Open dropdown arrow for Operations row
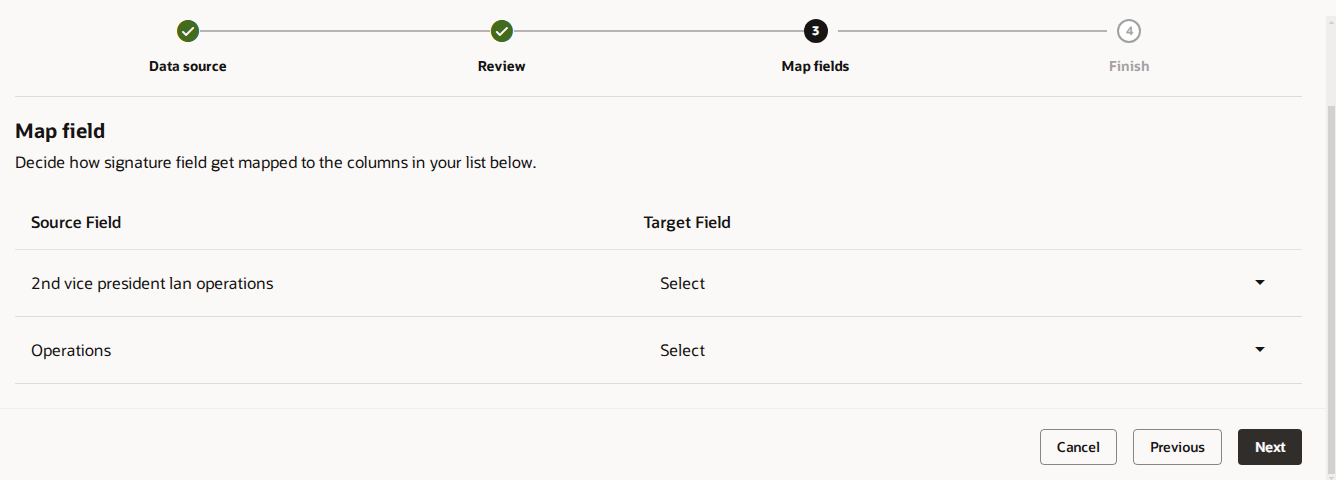The height and width of the screenshot is (480, 1336). tap(1260, 350)
